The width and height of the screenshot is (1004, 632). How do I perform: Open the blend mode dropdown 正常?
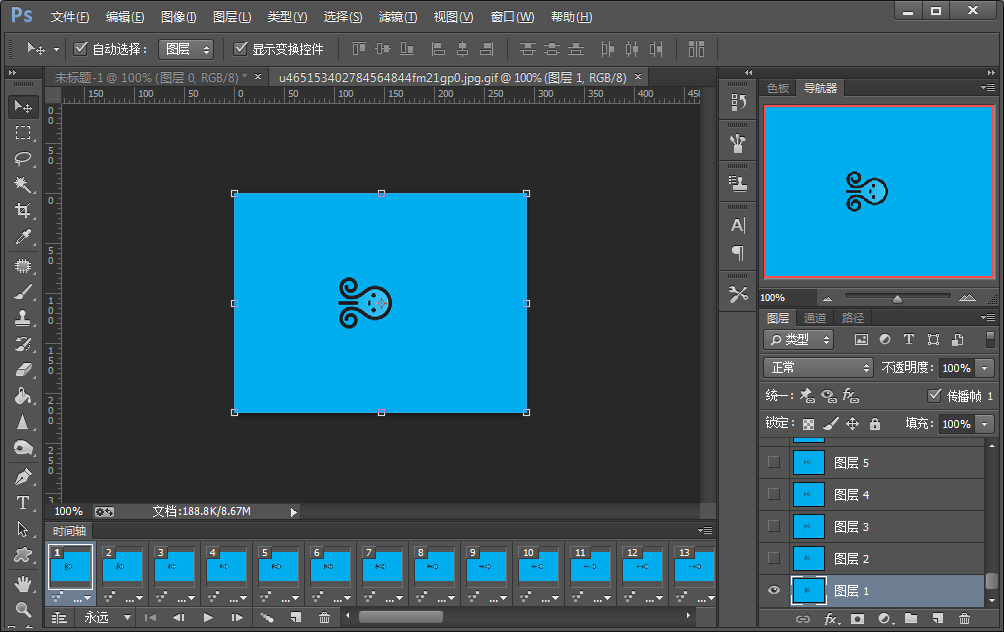(x=818, y=368)
